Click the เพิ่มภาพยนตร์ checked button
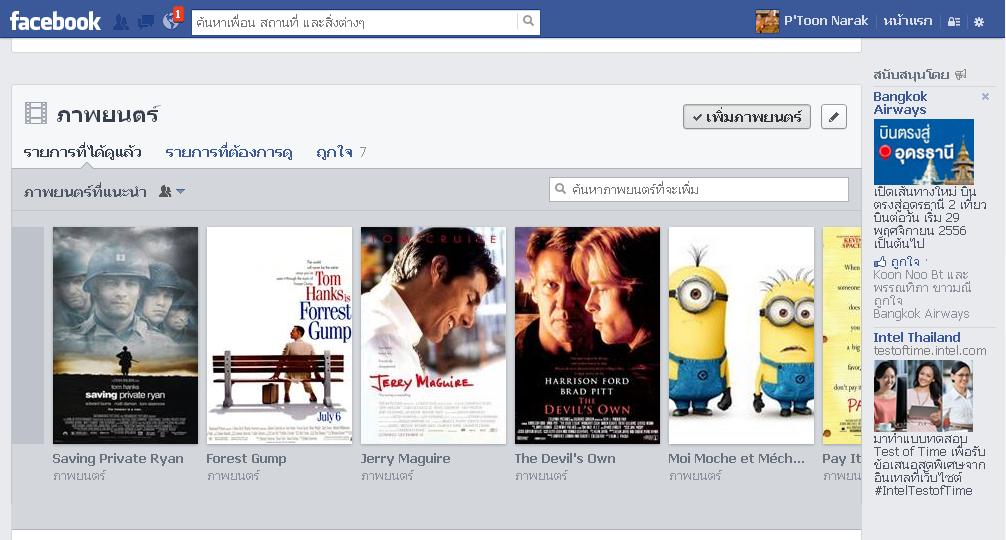Image resolution: width=1006 pixels, height=540 pixels. point(746,117)
